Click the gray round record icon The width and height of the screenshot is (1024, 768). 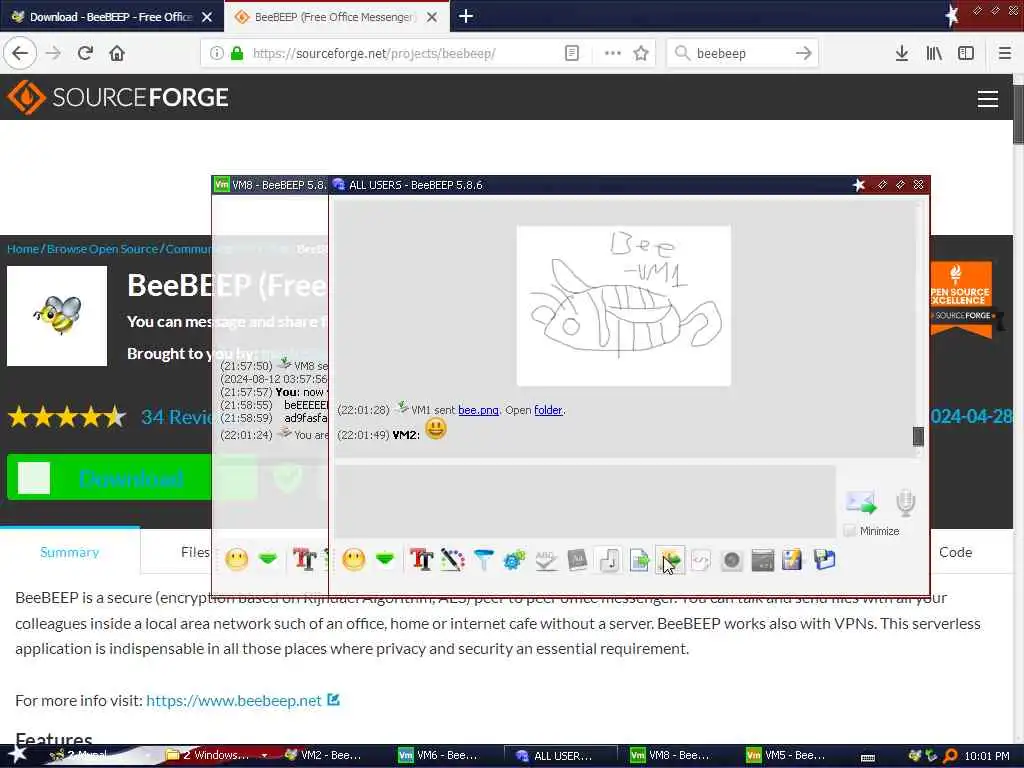point(732,560)
